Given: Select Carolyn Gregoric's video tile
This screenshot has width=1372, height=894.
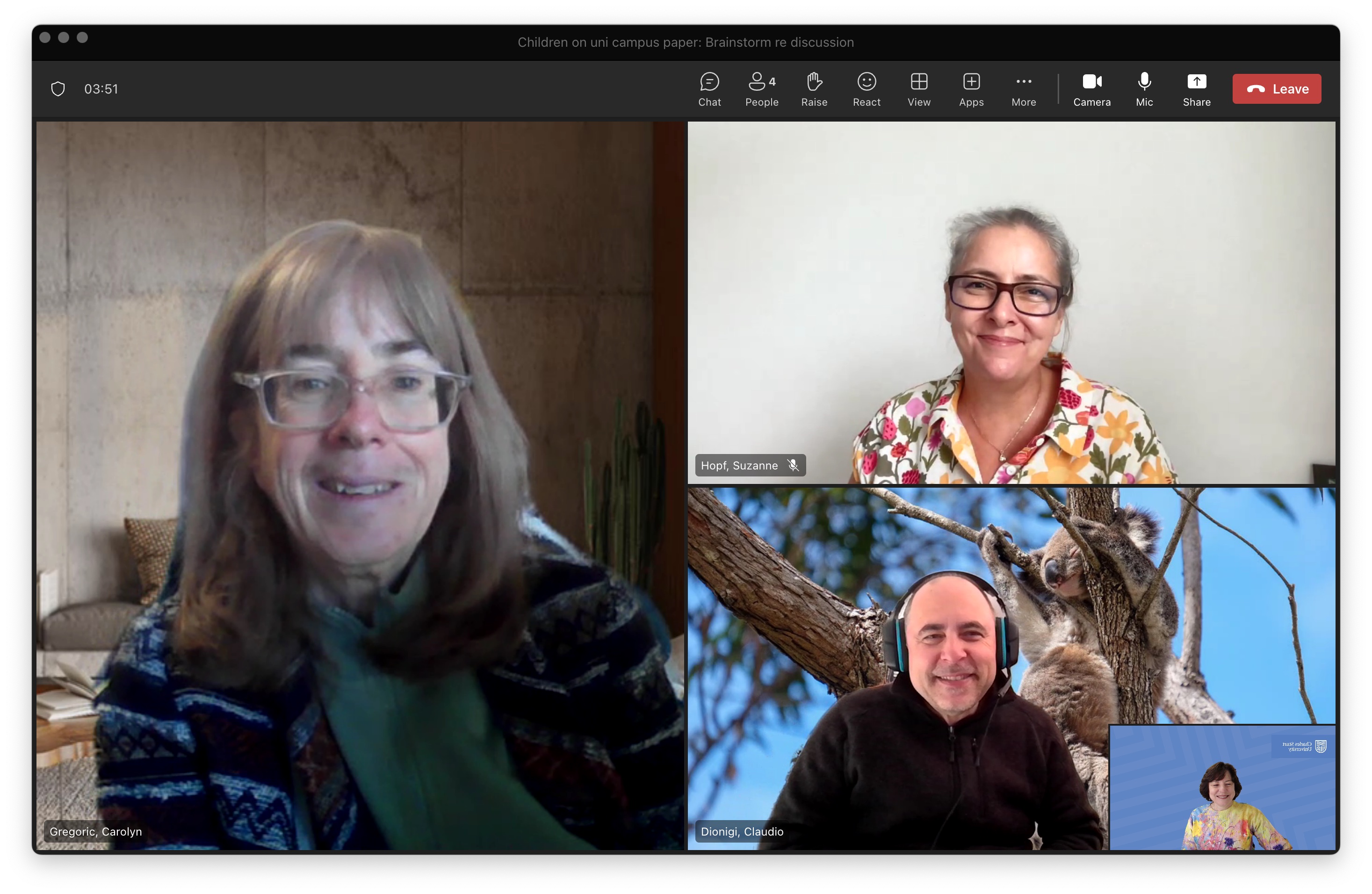Looking at the screenshot, I should 360,484.
